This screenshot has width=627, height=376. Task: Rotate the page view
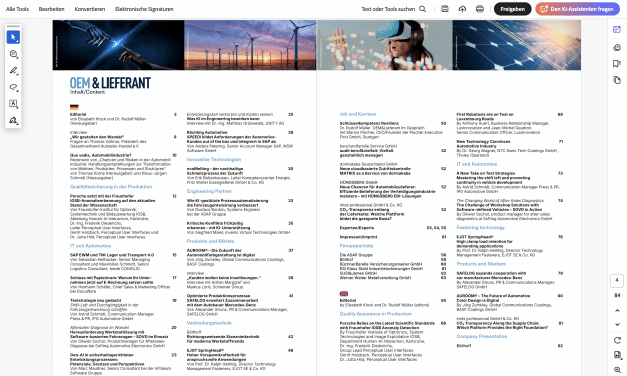click(617, 340)
